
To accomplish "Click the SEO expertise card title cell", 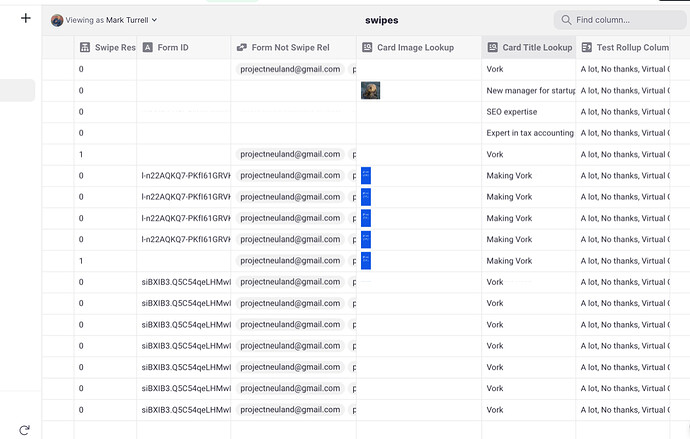I will point(510,112).
